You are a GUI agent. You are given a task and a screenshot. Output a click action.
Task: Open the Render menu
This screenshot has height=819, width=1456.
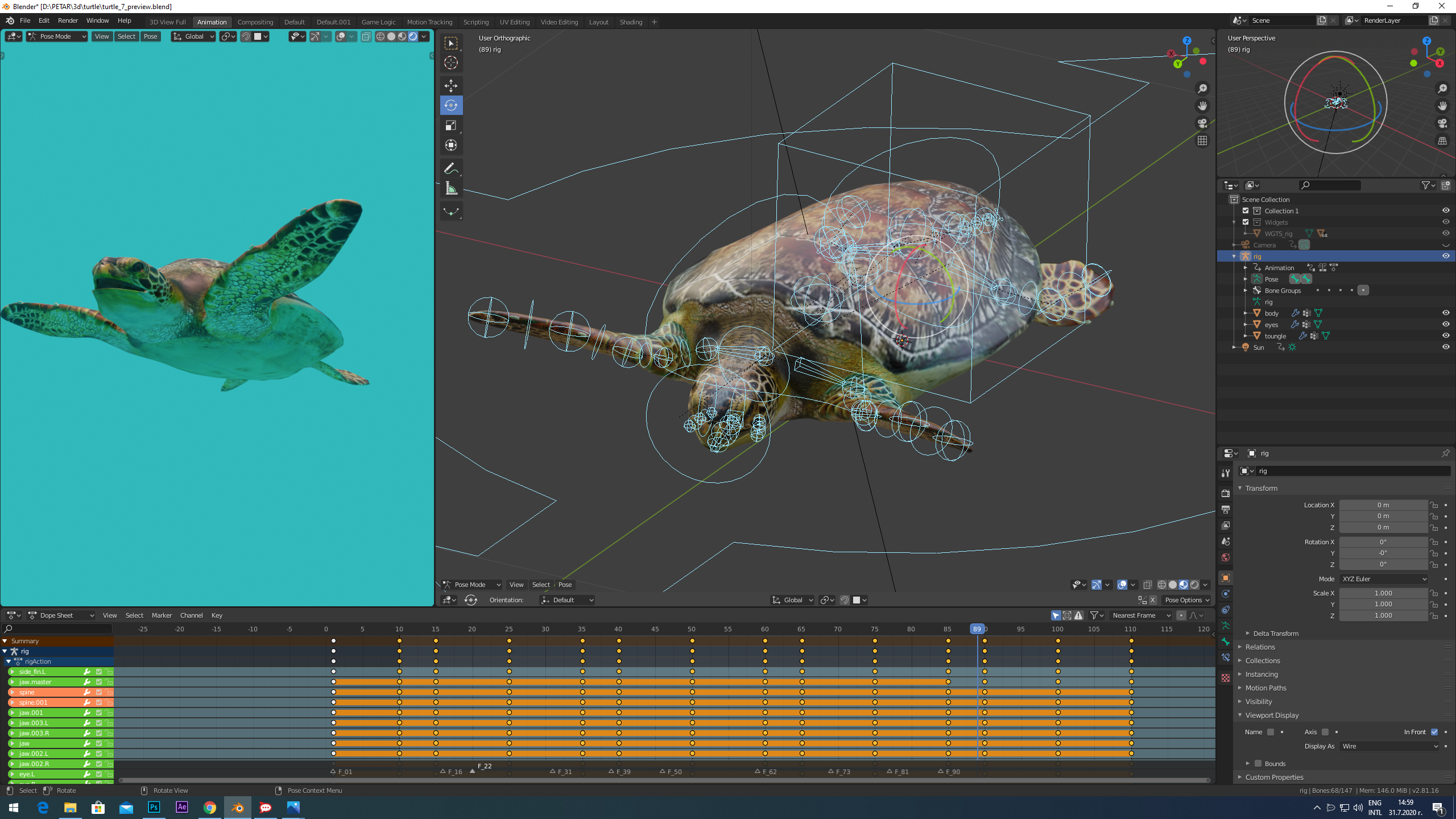tap(68, 20)
